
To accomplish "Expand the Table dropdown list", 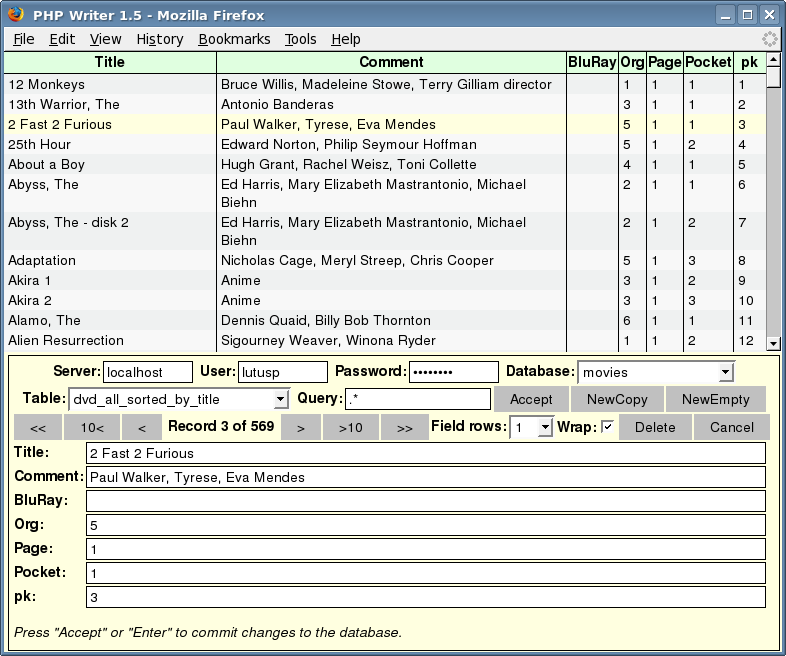I will point(179,399).
